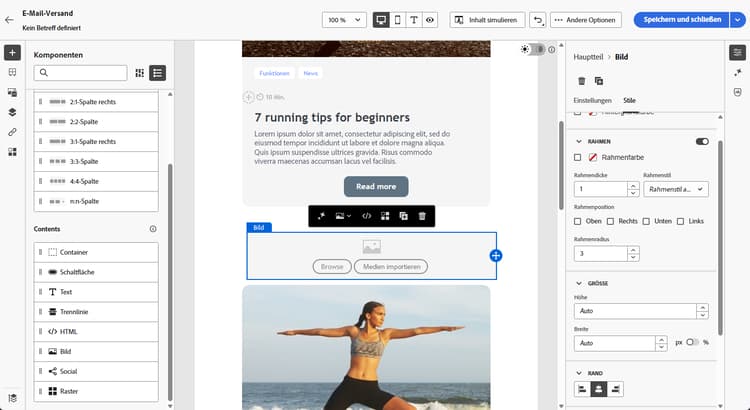Select the Trennlinie content component
Viewport: 750px width, 410px height.
(96, 312)
